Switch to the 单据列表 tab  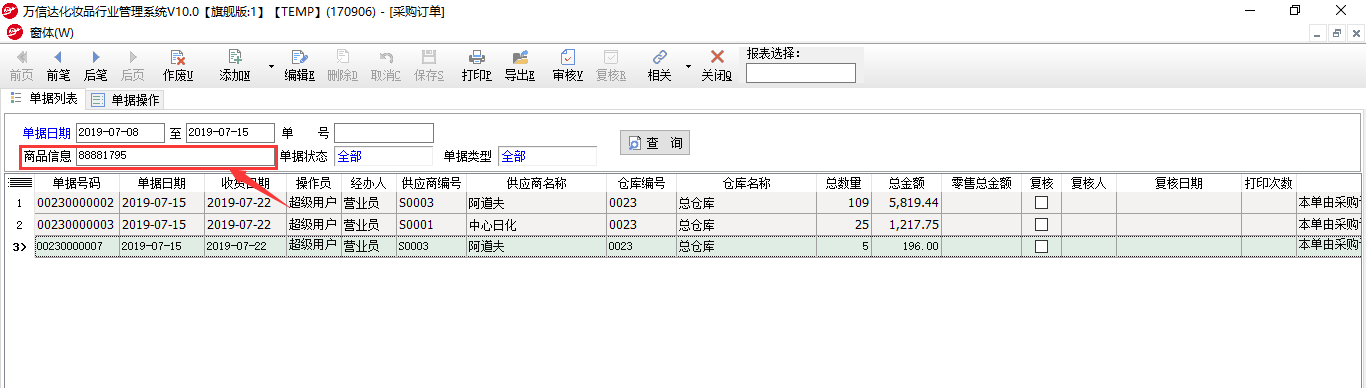44,98
